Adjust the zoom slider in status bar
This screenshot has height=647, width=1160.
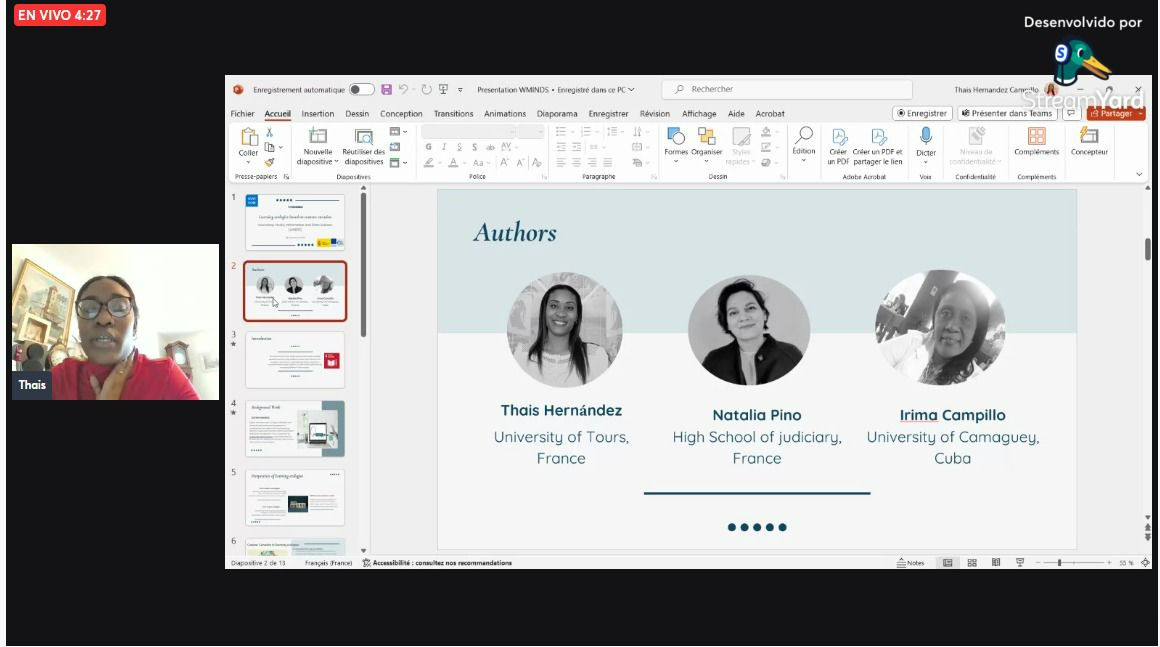pyautogui.click(x=1059, y=563)
